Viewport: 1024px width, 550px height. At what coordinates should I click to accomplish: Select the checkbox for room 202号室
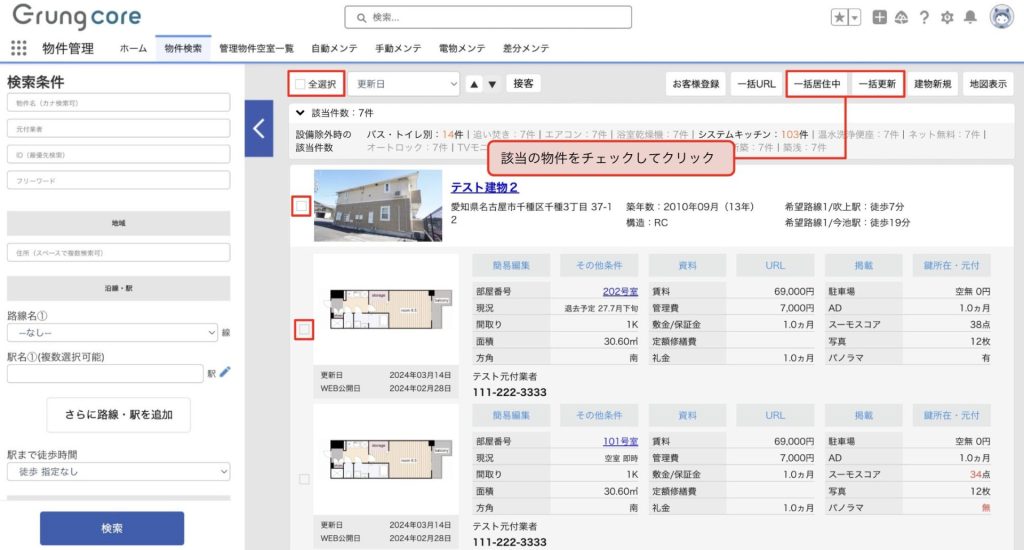tap(304, 328)
